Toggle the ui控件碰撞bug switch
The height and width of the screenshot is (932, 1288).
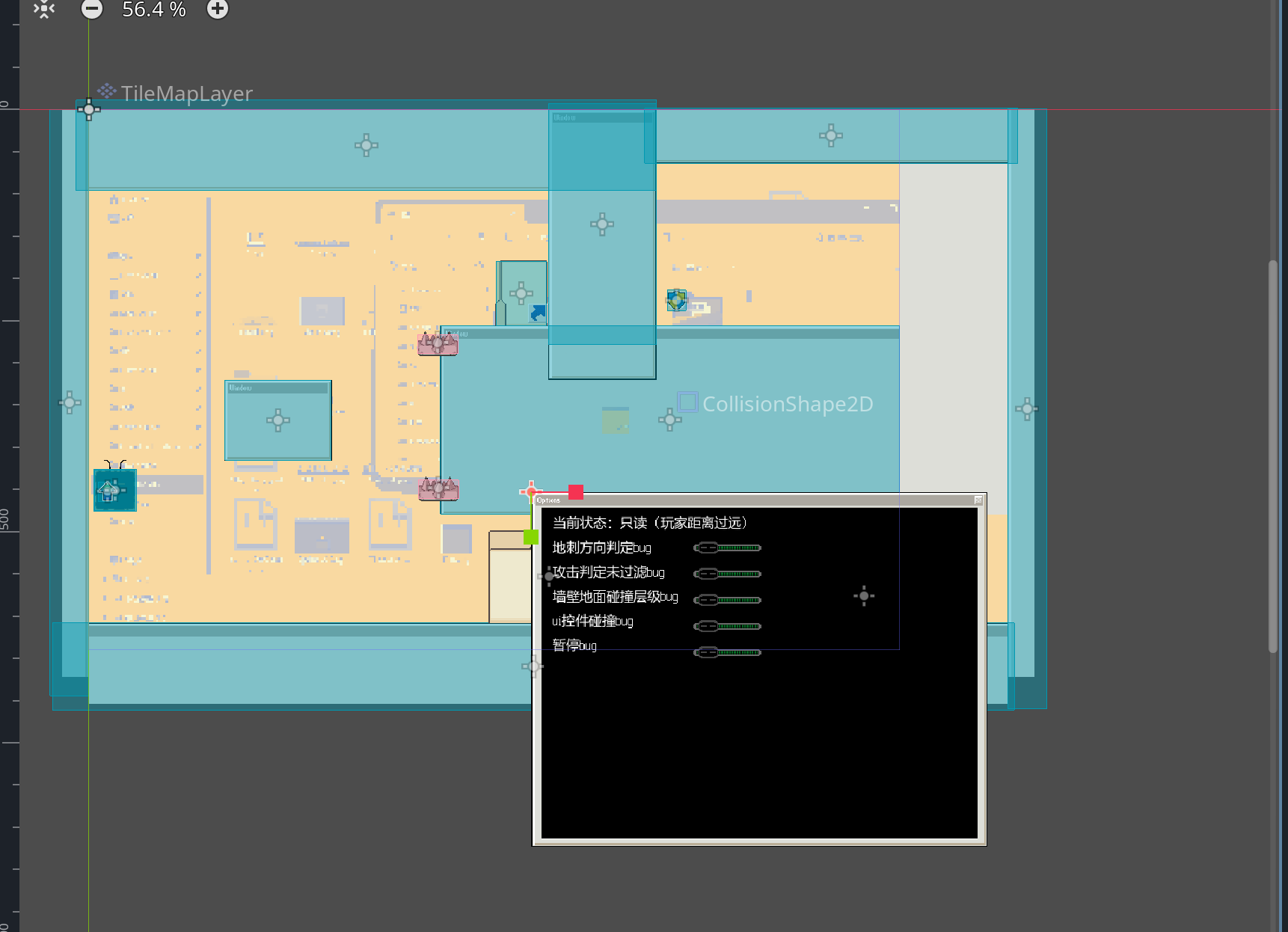coord(727,626)
